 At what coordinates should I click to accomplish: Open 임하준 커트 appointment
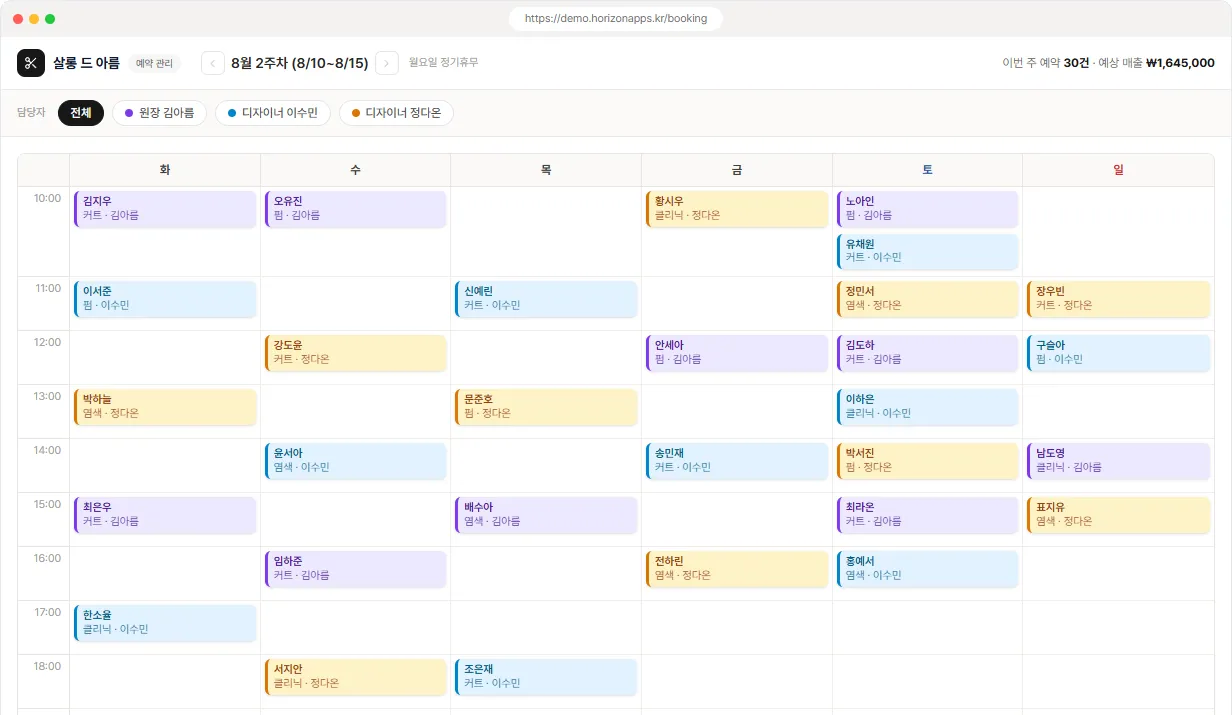(x=355, y=569)
